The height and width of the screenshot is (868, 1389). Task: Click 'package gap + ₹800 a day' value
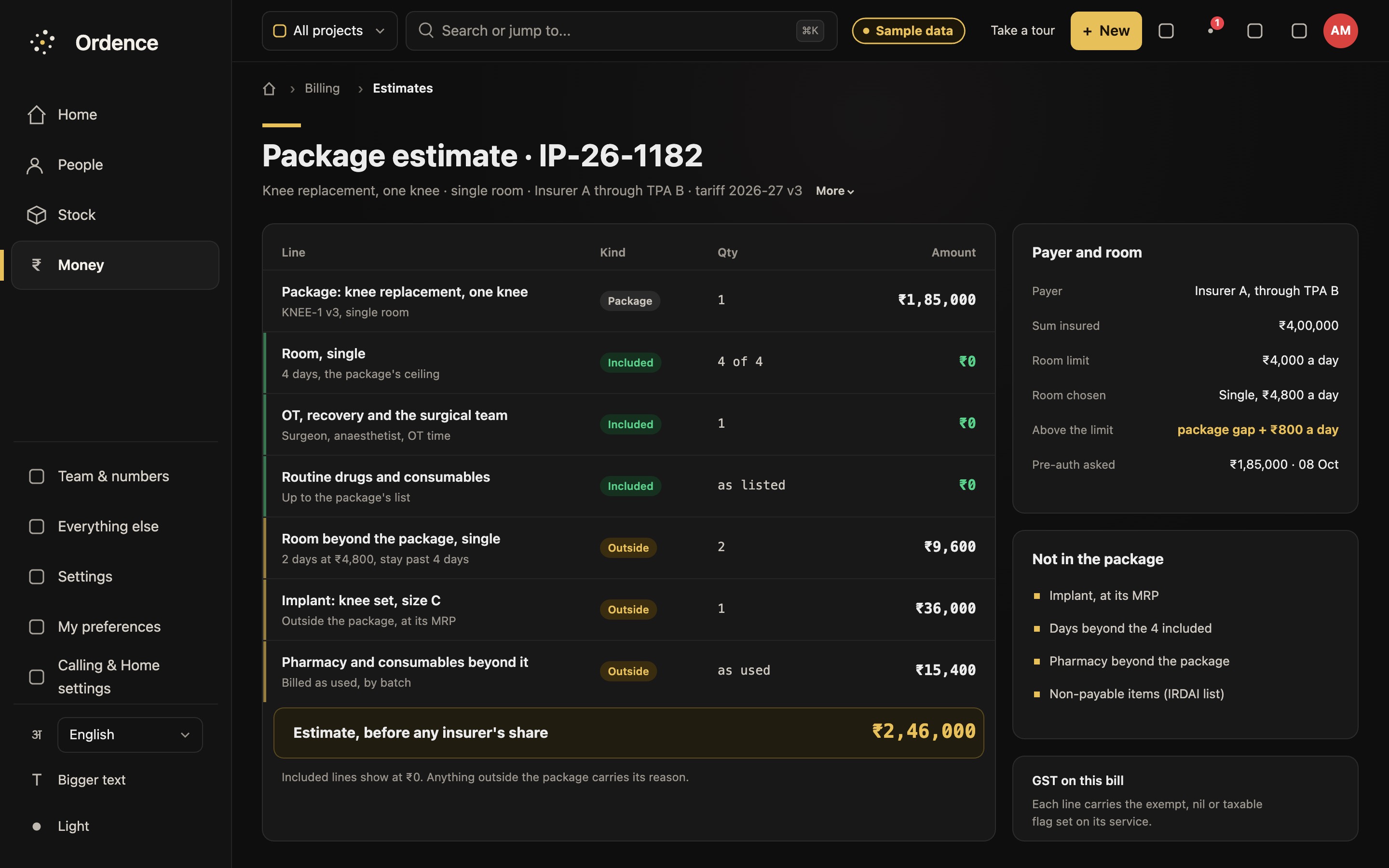[x=1257, y=430]
